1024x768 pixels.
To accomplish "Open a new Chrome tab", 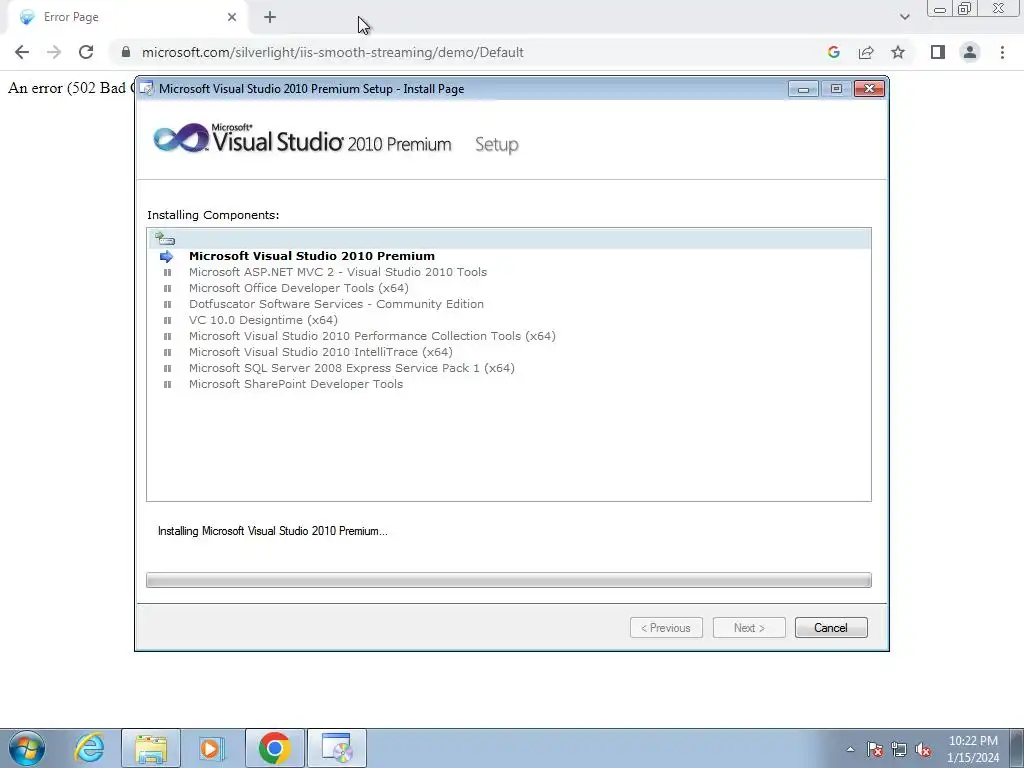I will pos(270,17).
